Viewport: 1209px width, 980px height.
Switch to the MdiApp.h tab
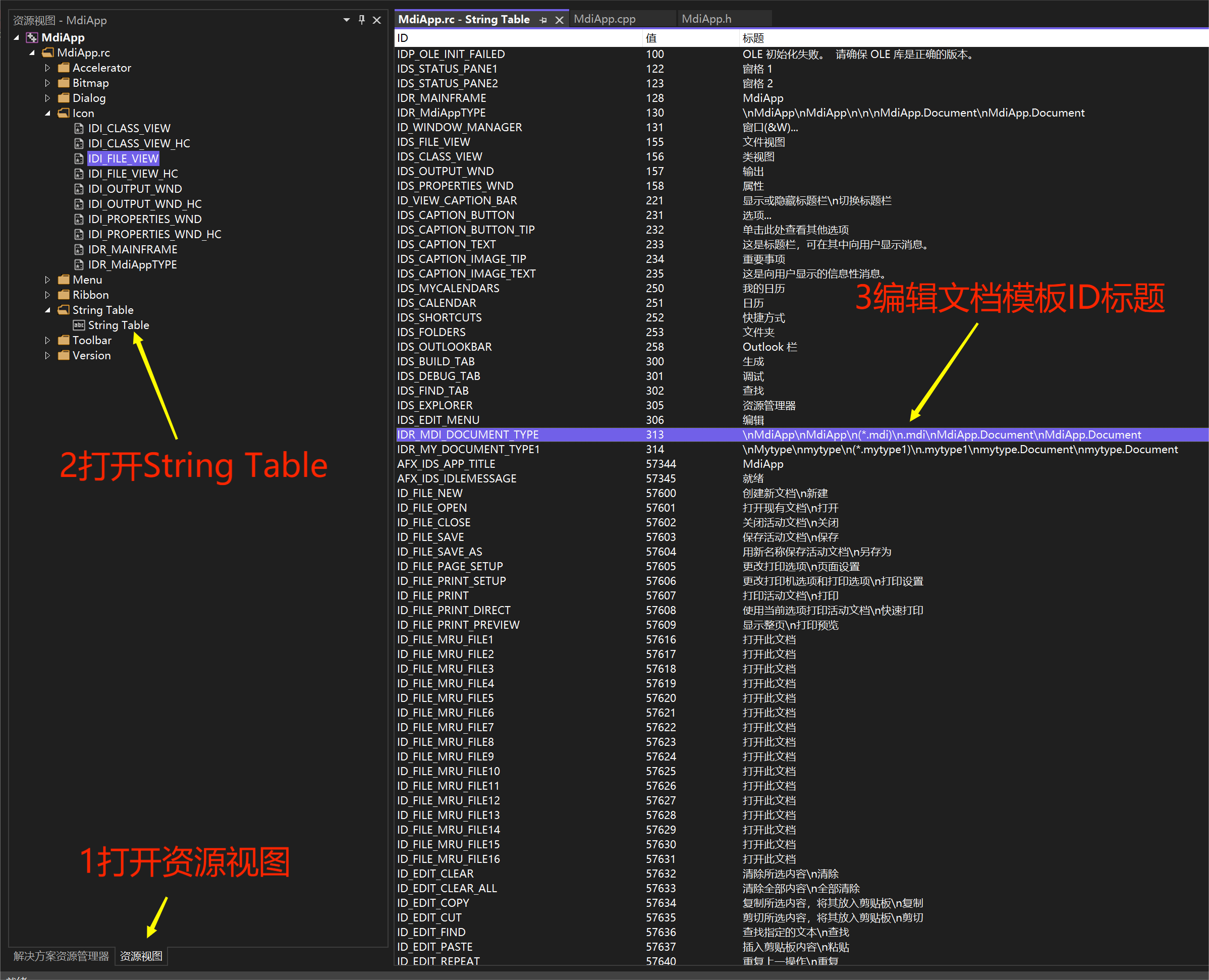(706, 19)
